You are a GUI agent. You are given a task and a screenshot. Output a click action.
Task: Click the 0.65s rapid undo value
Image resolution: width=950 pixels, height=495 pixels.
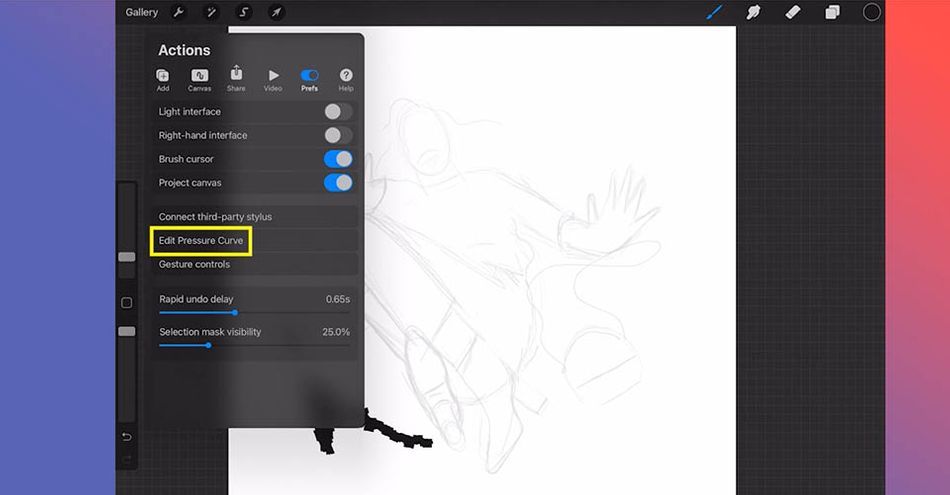[337, 299]
